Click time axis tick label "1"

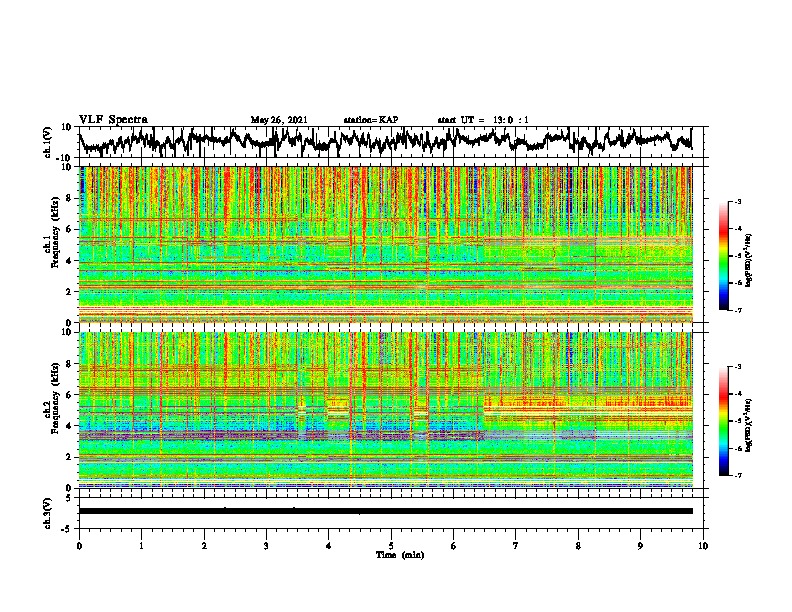141,546
